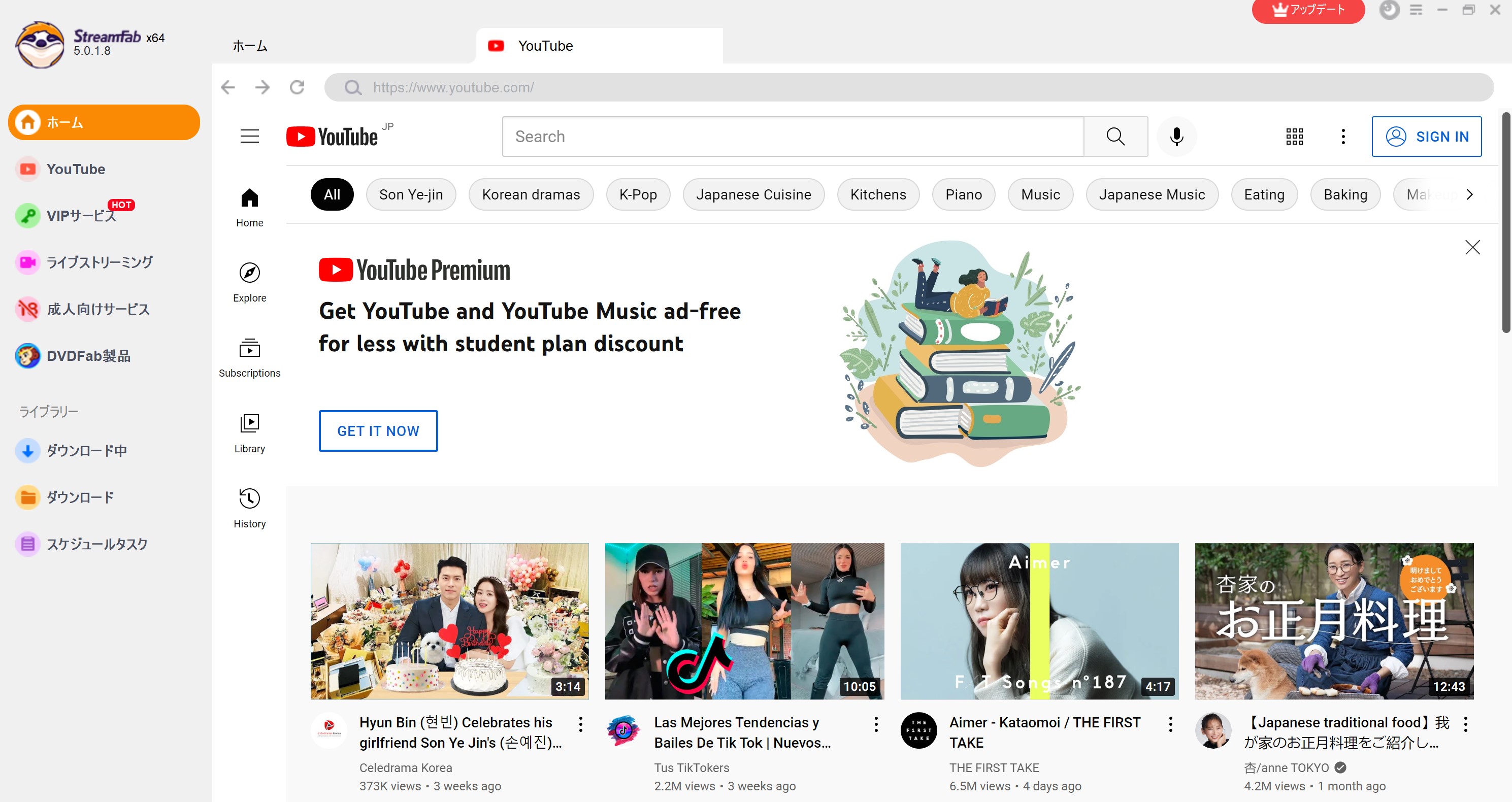1512x802 pixels.
Task: Open the Celedrama Korea channel link
Action: pyautogui.click(x=406, y=767)
